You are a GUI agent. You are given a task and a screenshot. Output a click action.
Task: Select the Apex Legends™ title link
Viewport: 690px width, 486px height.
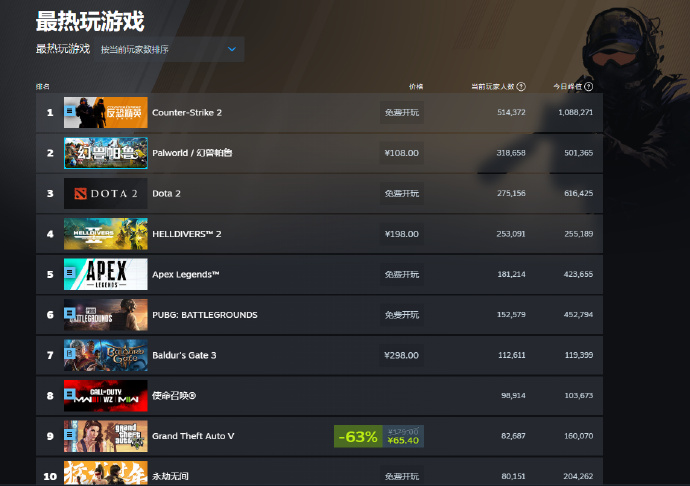click(186, 275)
